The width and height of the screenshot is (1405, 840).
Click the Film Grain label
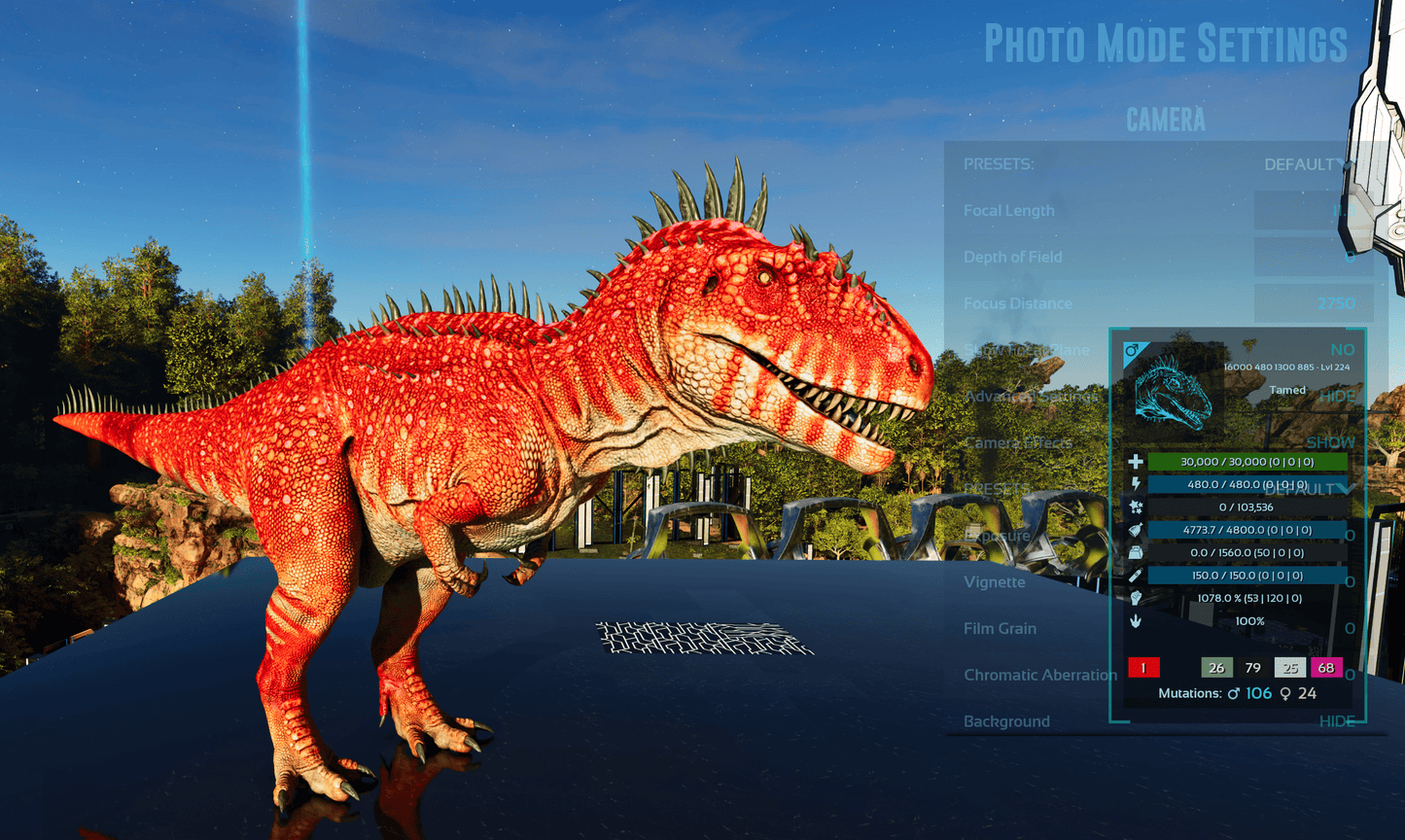point(1000,629)
